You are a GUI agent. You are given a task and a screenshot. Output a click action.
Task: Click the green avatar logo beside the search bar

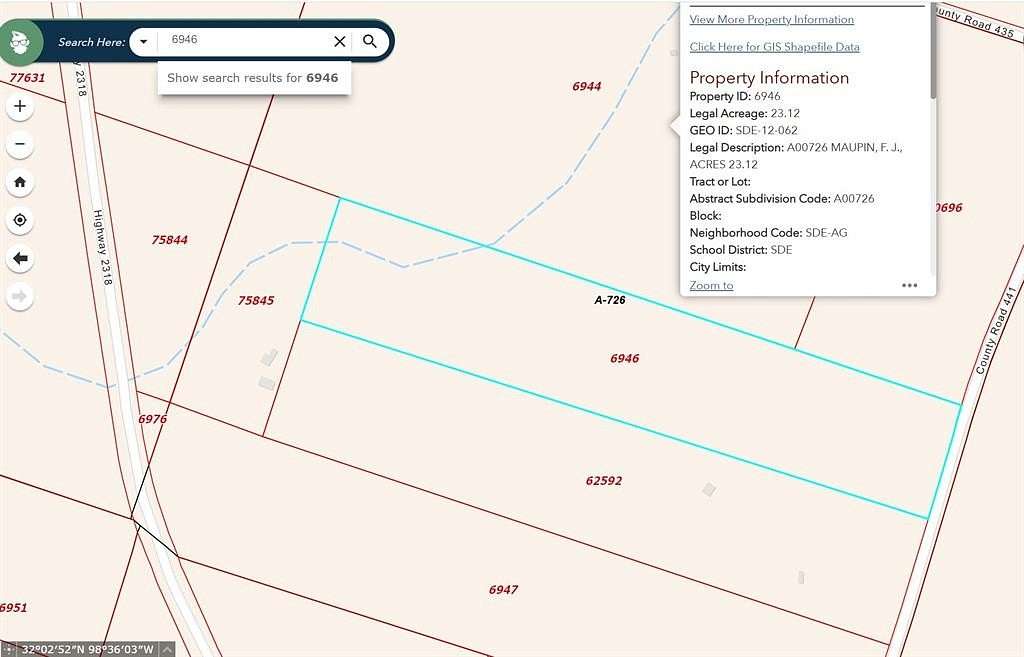tap(20, 43)
